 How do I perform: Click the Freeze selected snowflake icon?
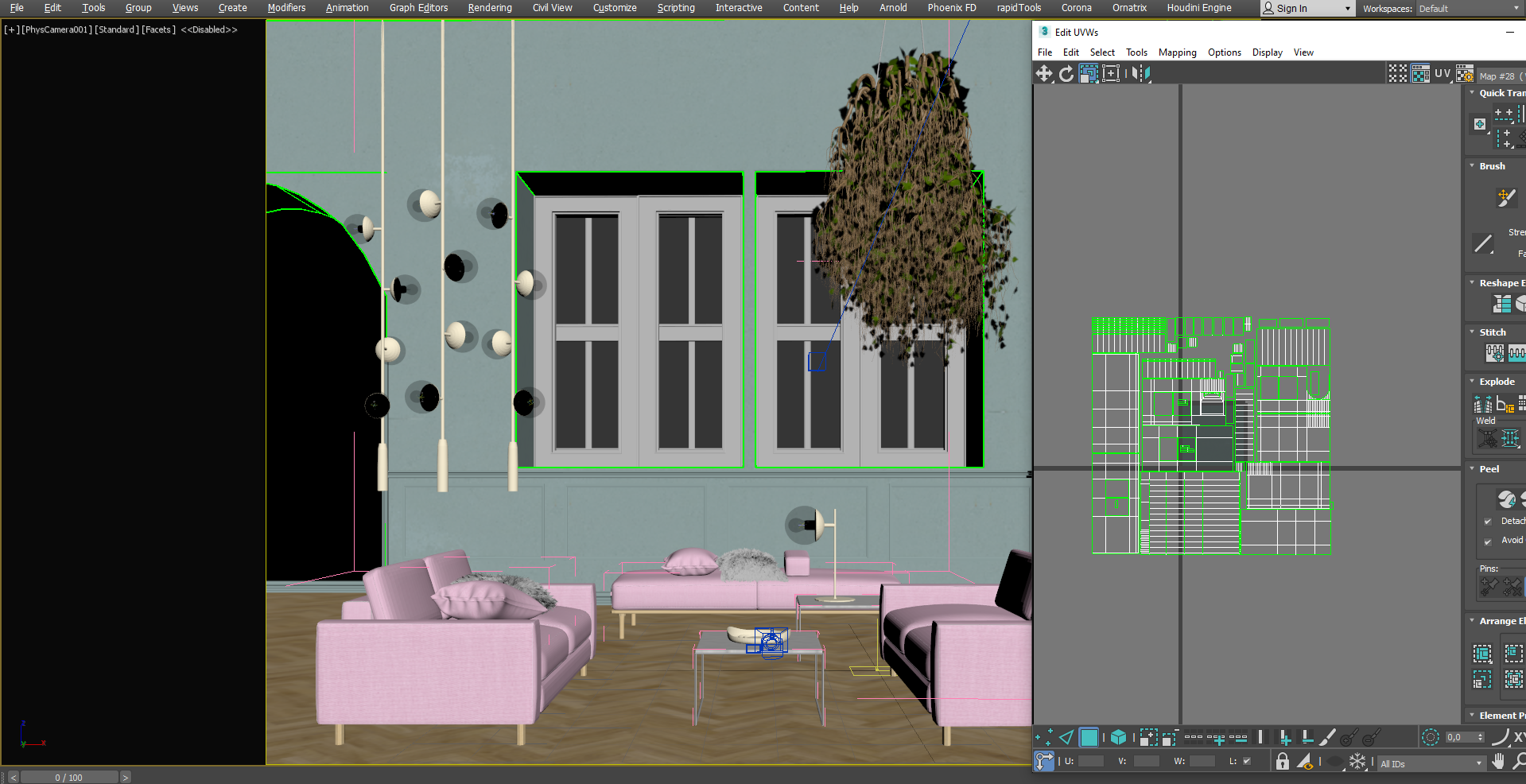pyautogui.click(x=1357, y=762)
